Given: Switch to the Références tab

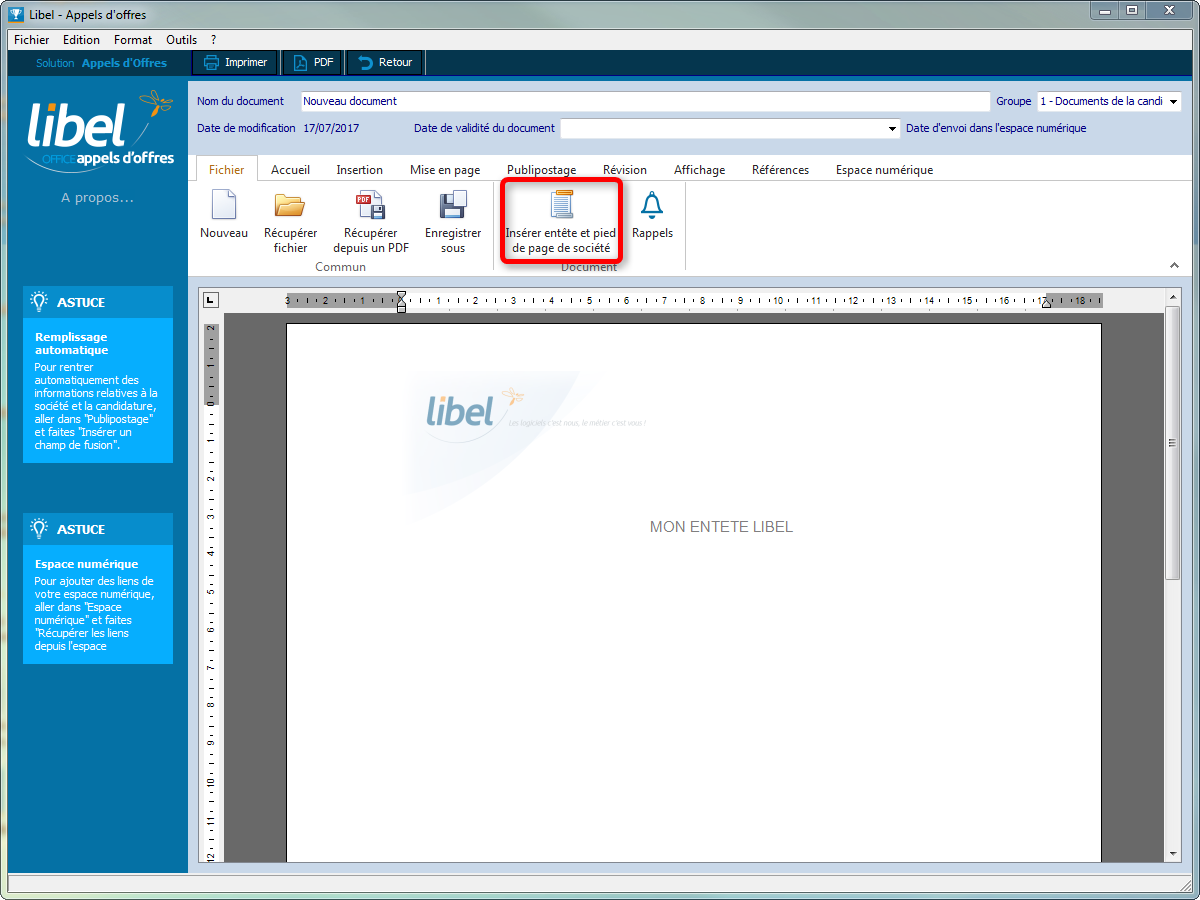Looking at the screenshot, I should [x=780, y=170].
